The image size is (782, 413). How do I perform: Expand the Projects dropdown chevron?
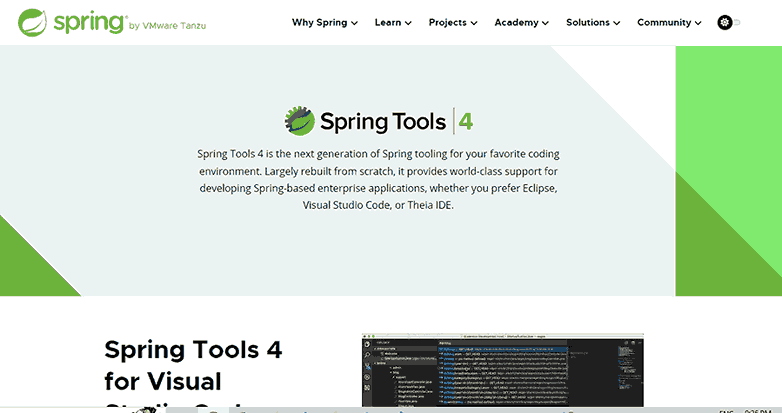(474, 23)
